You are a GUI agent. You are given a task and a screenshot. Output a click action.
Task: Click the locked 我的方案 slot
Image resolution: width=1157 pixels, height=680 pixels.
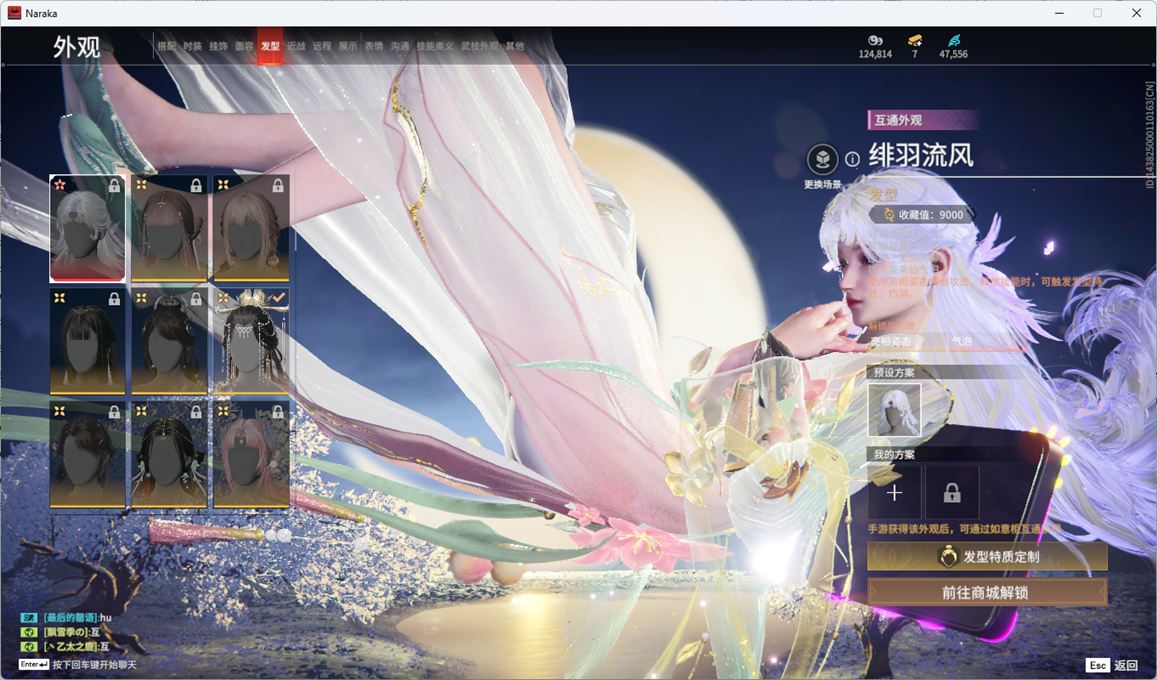click(952, 493)
